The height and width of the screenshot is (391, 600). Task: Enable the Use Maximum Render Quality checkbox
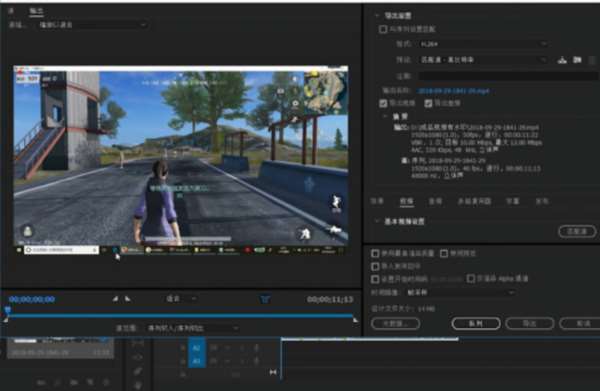pyautogui.click(x=375, y=253)
